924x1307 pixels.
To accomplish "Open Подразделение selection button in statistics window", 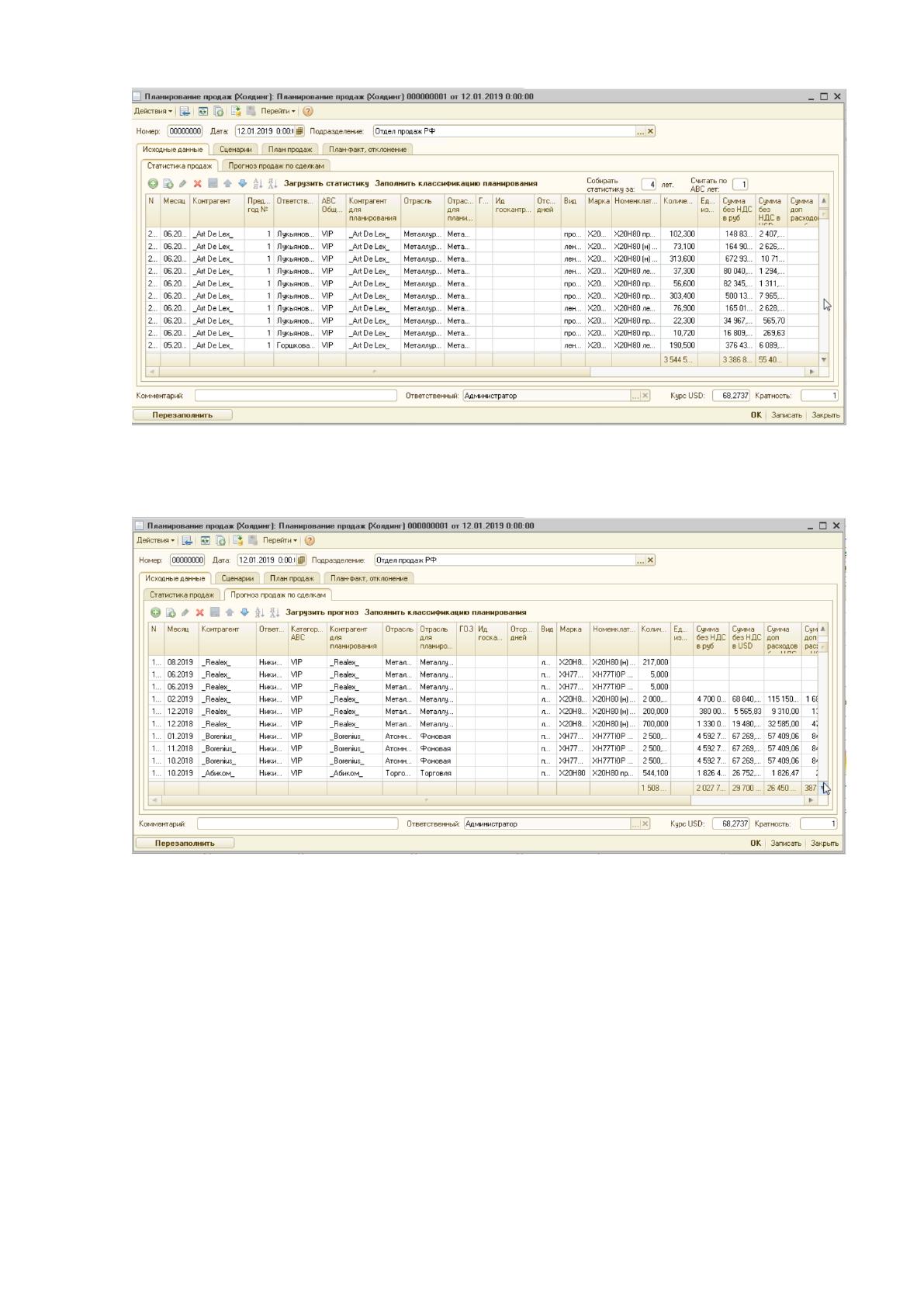I will pos(641,131).
